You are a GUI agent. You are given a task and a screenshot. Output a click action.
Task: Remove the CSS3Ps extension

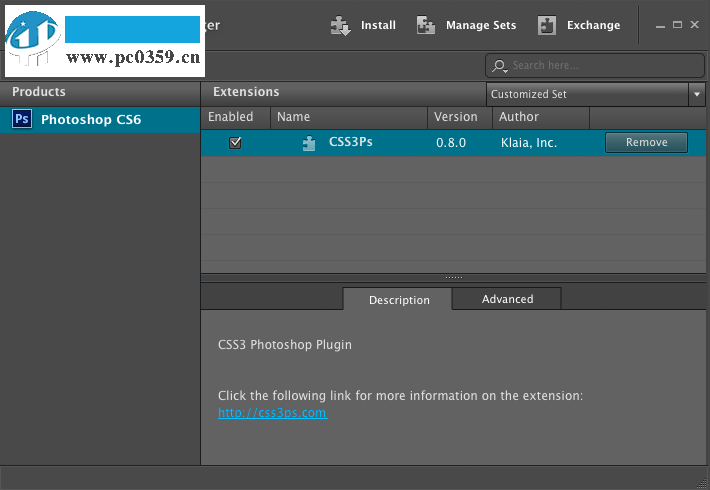[646, 143]
